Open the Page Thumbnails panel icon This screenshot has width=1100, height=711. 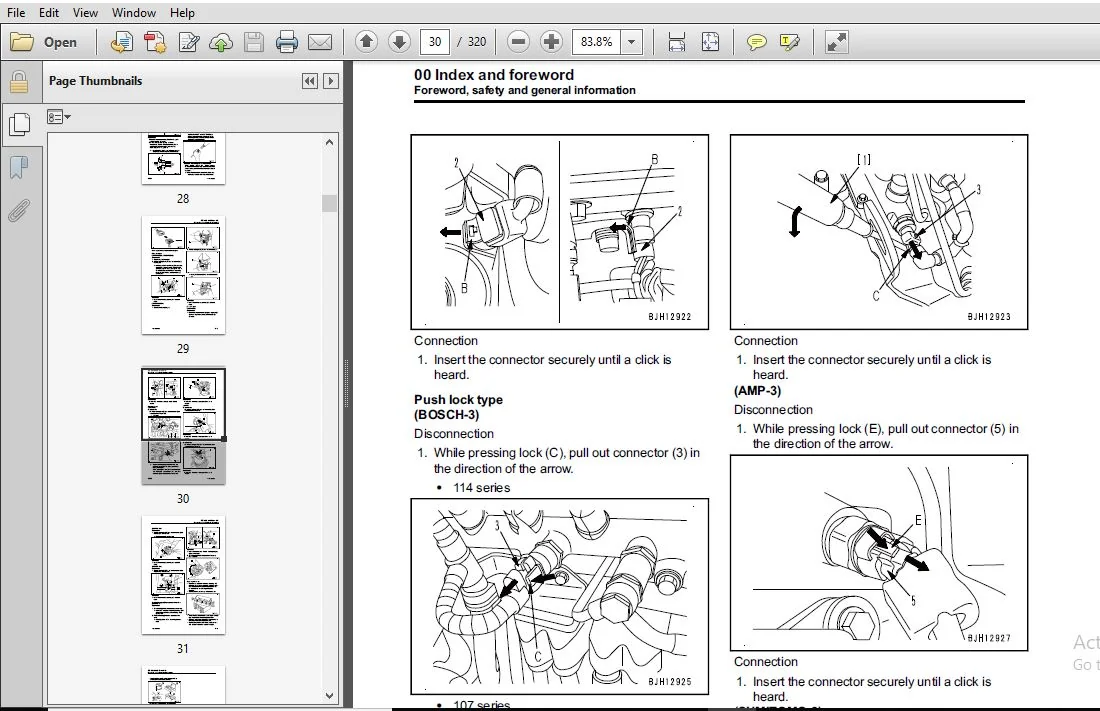tap(19, 124)
